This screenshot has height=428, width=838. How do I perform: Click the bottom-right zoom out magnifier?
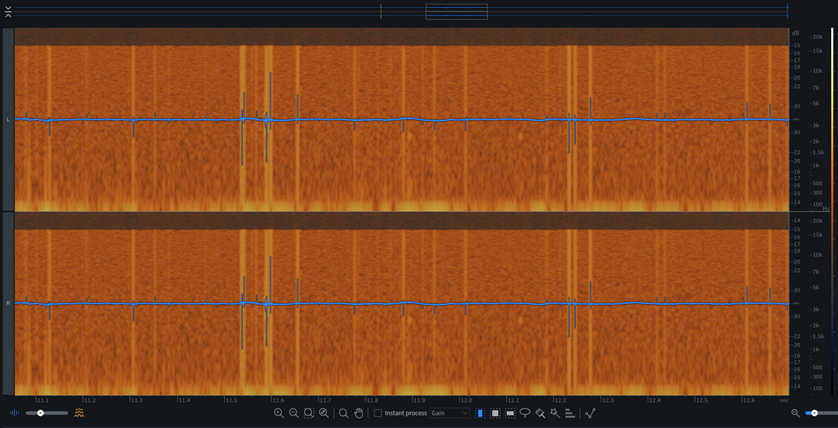click(x=795, y=413)
